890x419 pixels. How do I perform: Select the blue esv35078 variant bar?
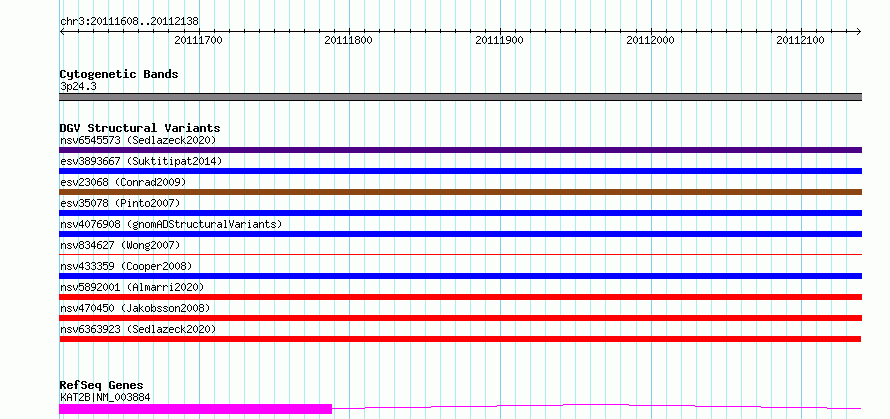coord(460,213)
